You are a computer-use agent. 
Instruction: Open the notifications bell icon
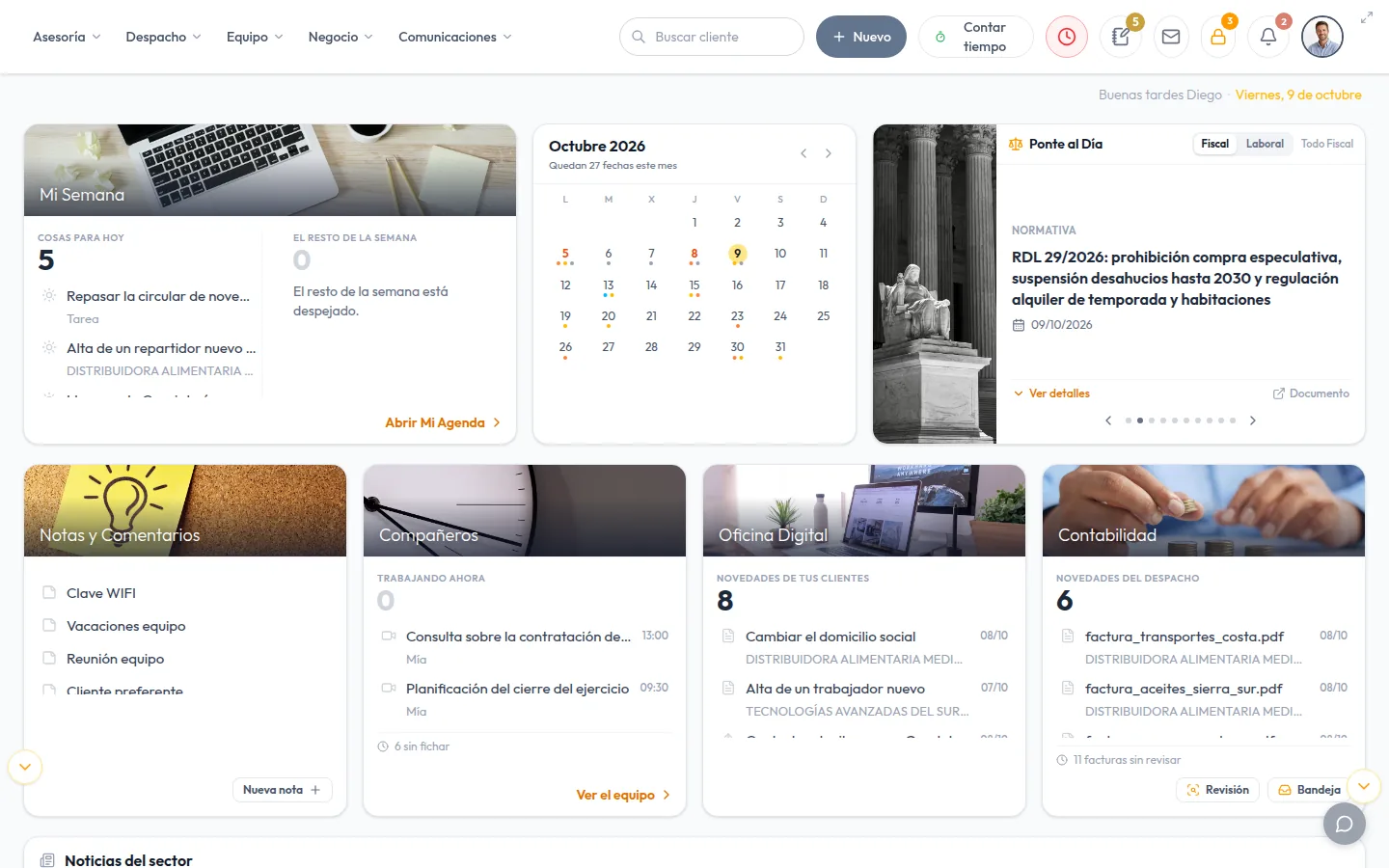tap(1268, 37)
